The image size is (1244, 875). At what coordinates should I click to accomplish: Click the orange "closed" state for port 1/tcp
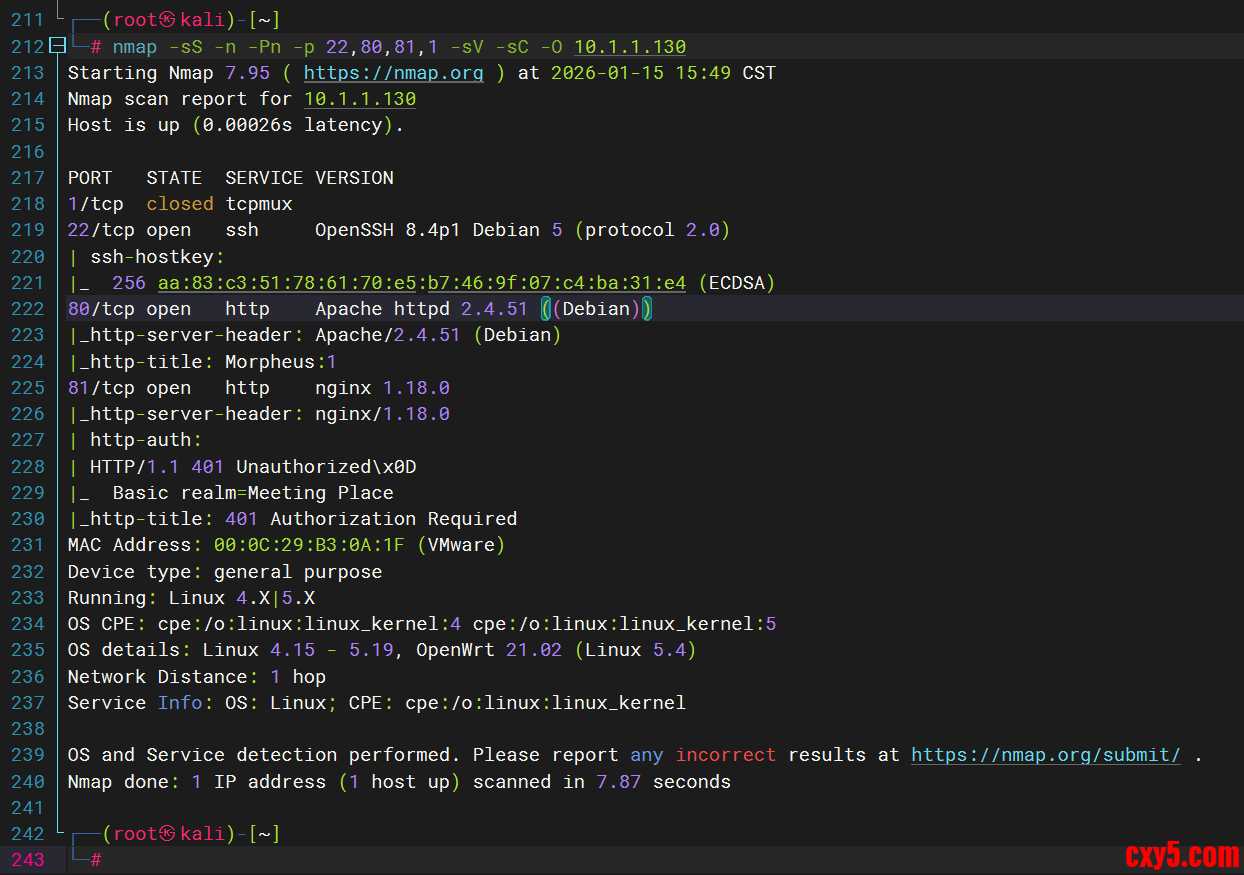tap(180, 204)
